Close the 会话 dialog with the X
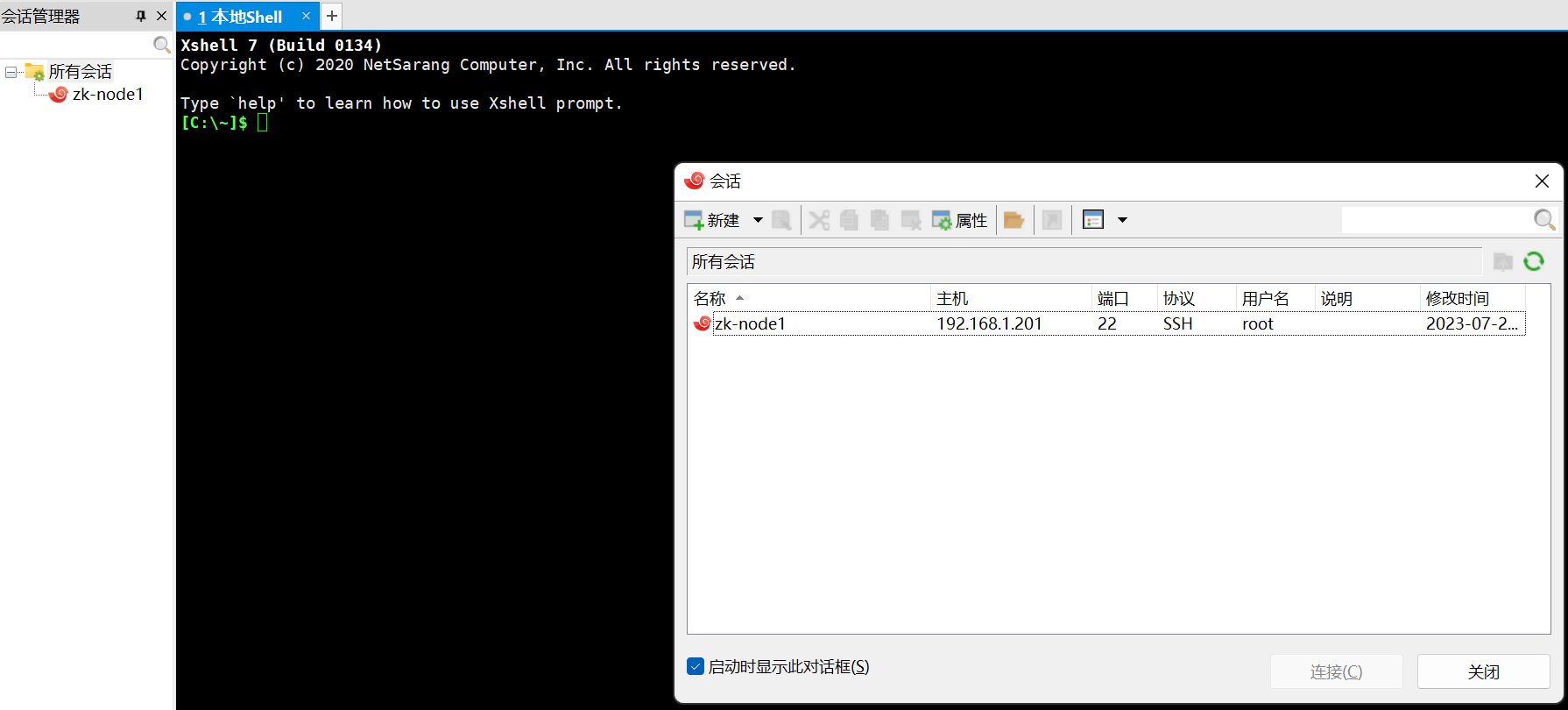 coord(1543,181)
